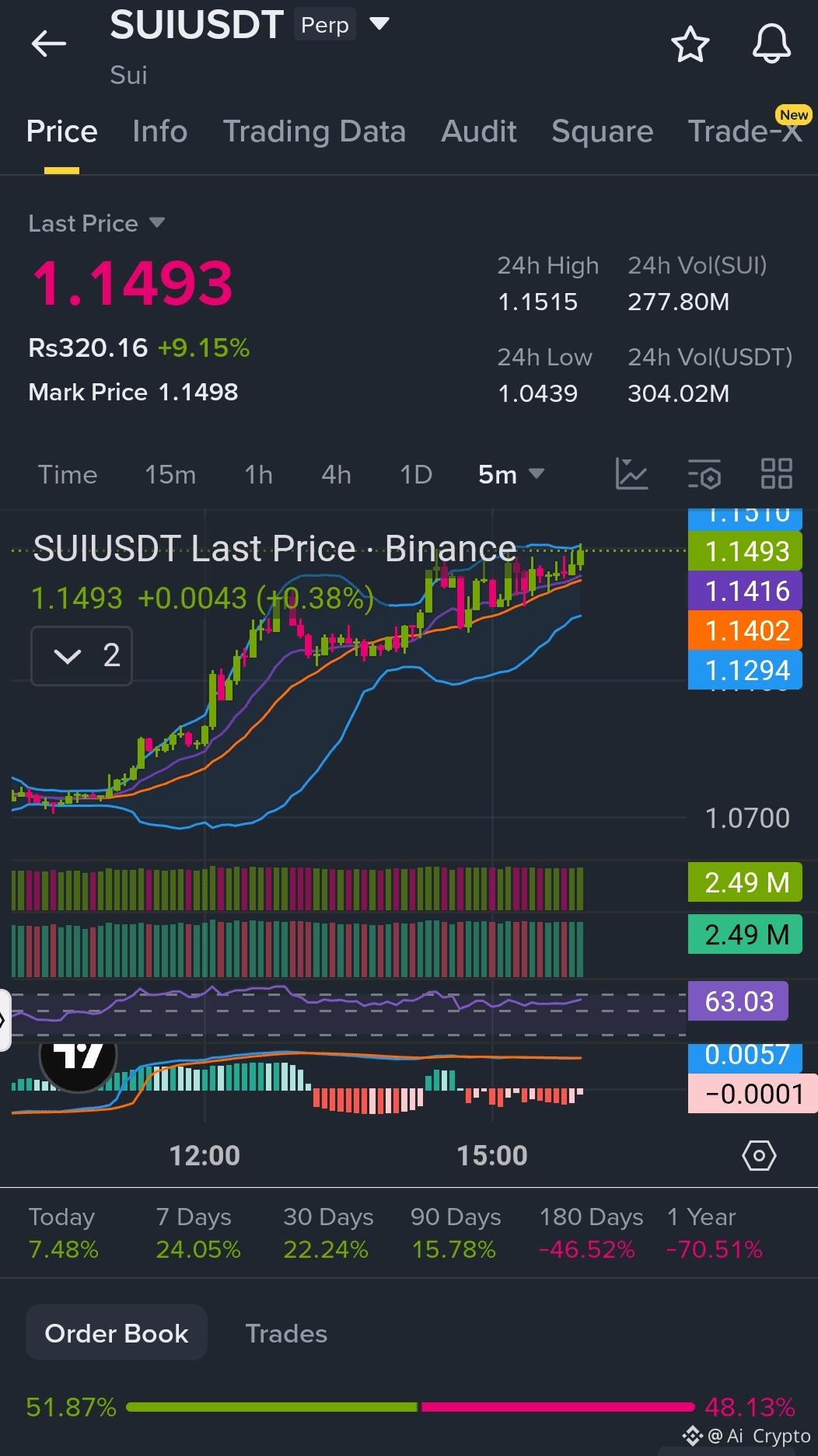Click the MACD histogram -0.0001 label
This screenshot has height=1456, width=818.
point(753,1094)
